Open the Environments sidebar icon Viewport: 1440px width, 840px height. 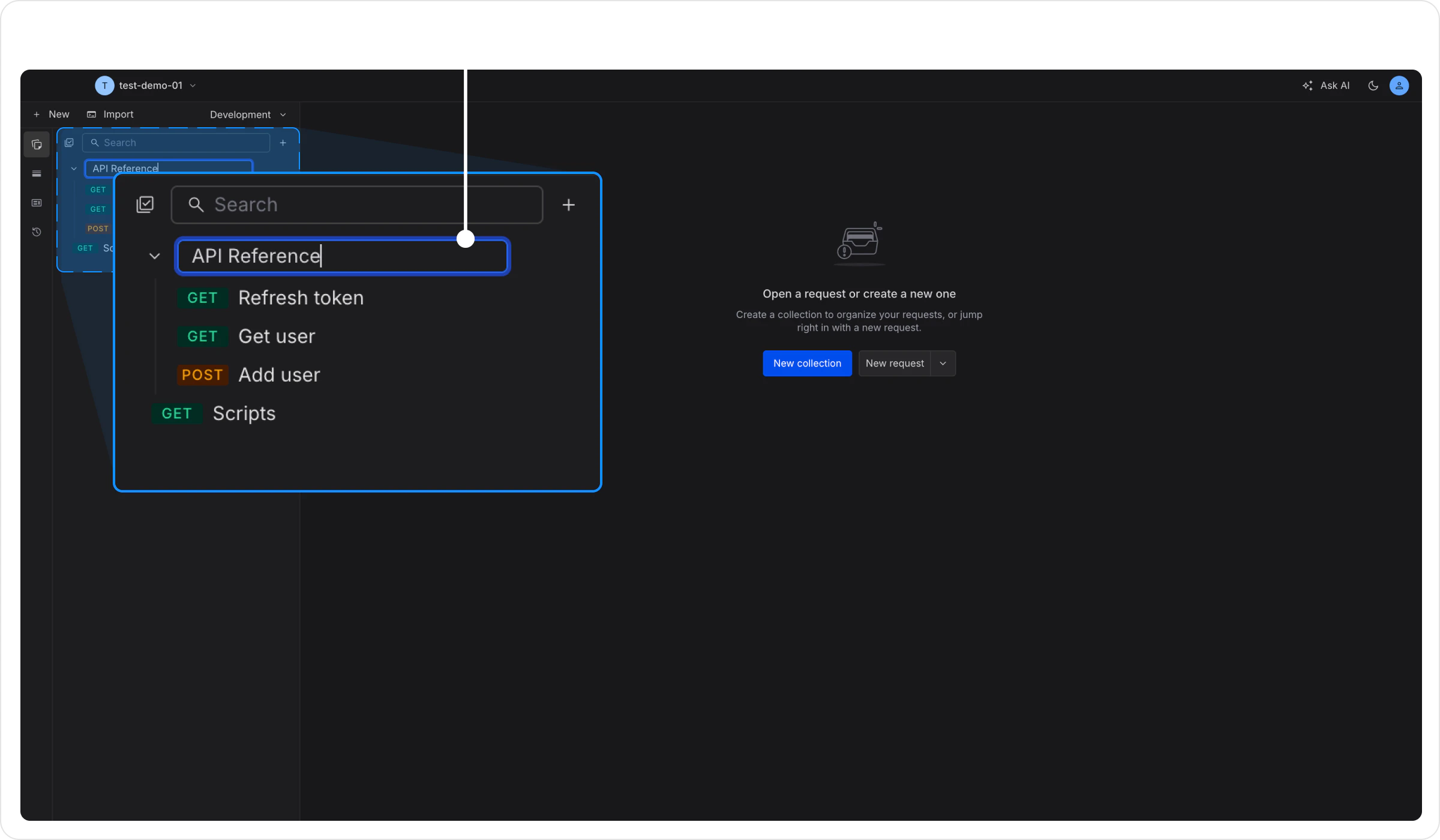pyautogui.click(x=37, y=174)
